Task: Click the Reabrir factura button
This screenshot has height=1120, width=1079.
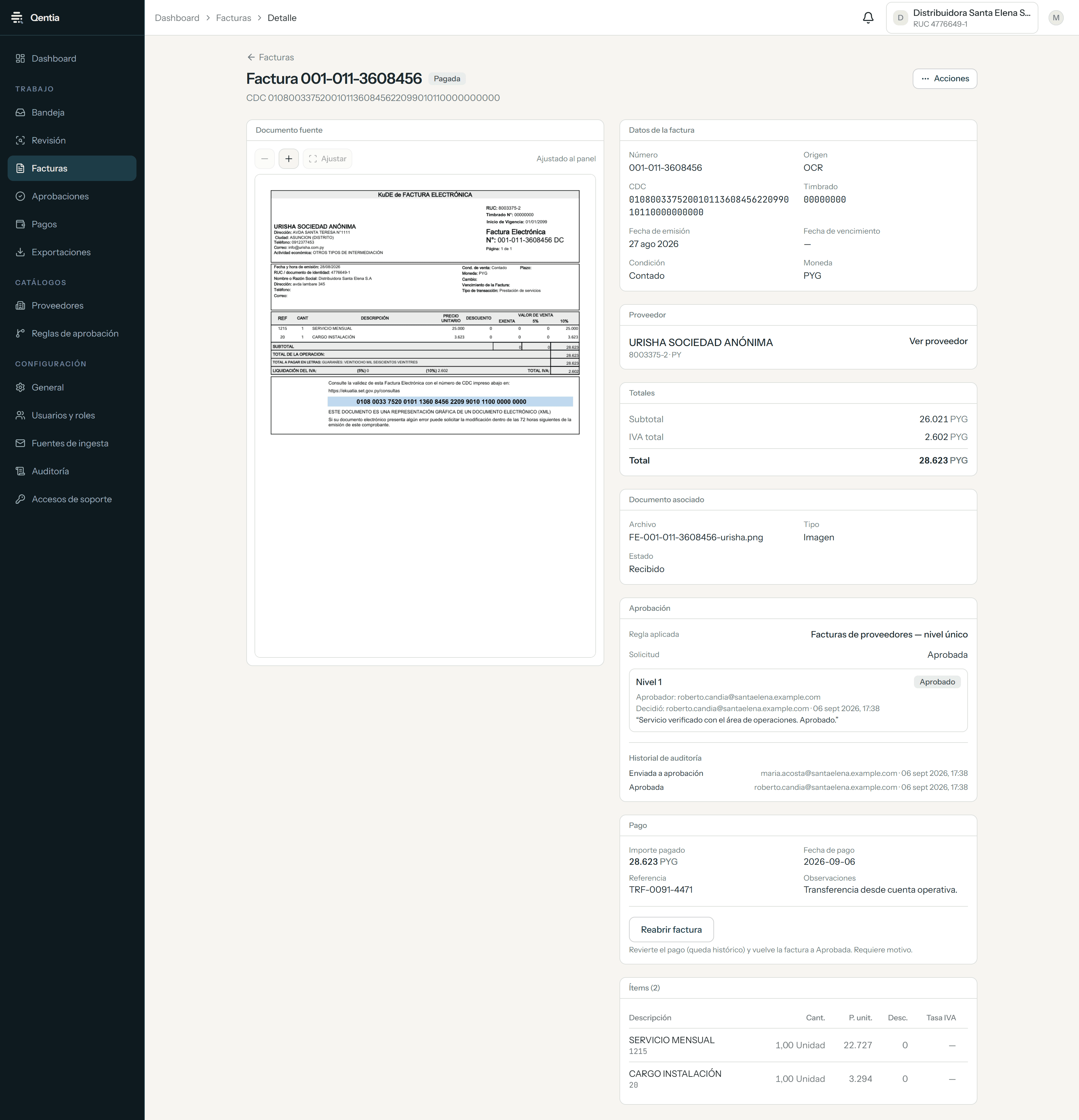Action: tap(671, 930)
